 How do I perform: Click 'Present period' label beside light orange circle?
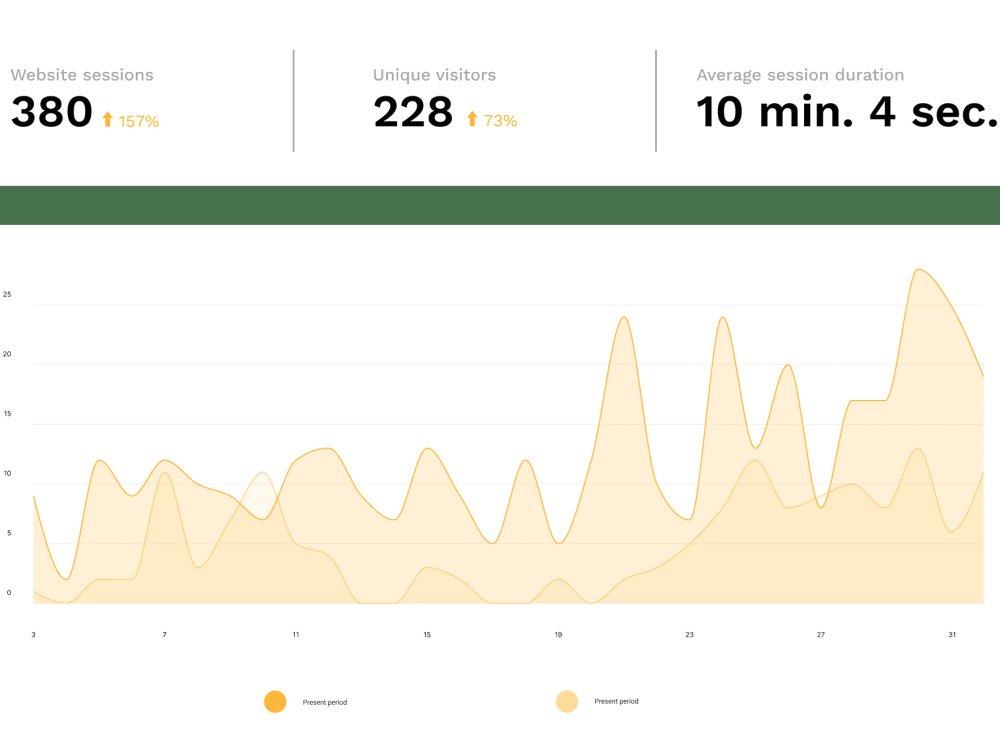coord(616,701)
